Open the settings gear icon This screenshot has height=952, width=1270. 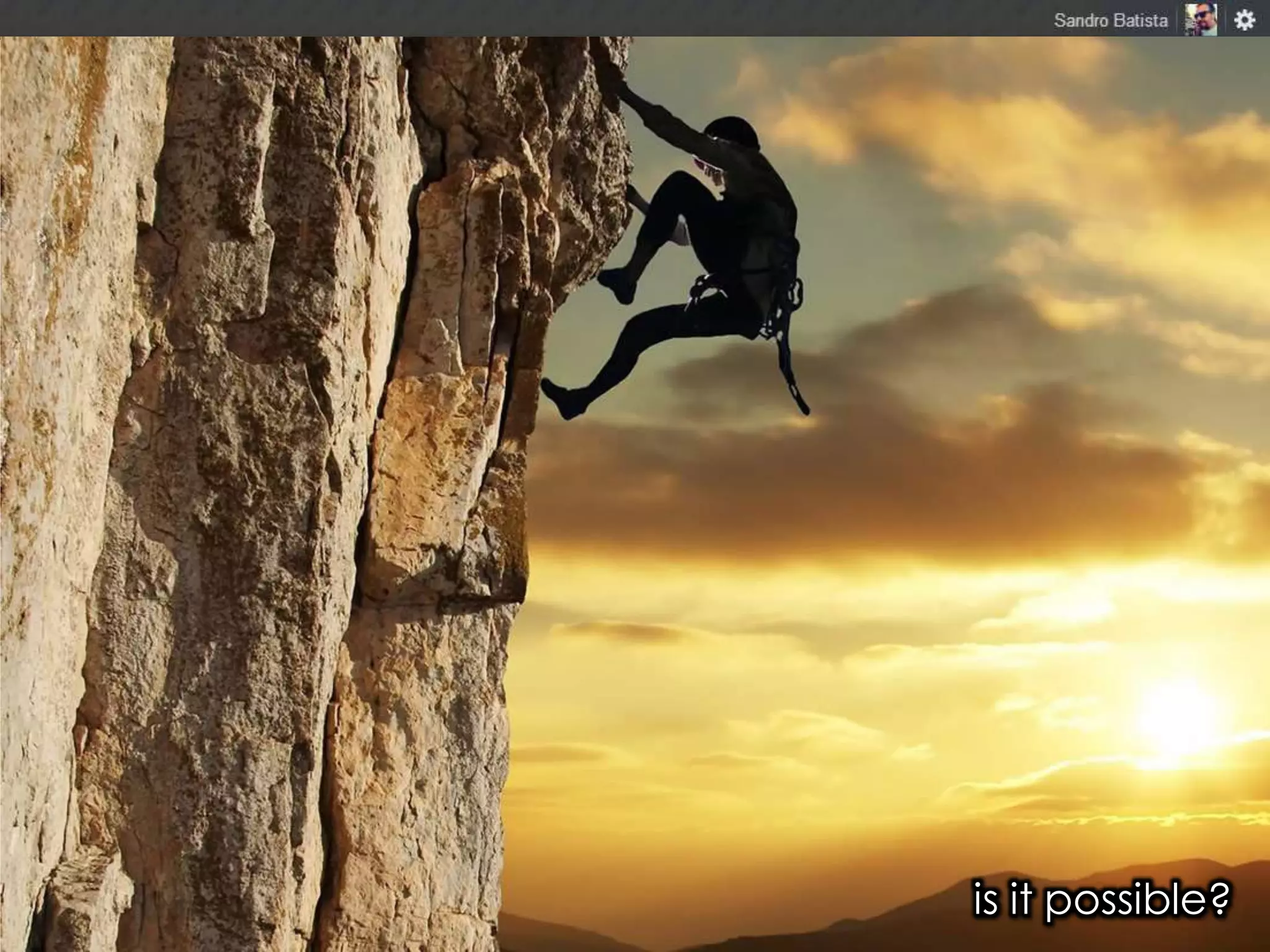[x=1244, y=20]
